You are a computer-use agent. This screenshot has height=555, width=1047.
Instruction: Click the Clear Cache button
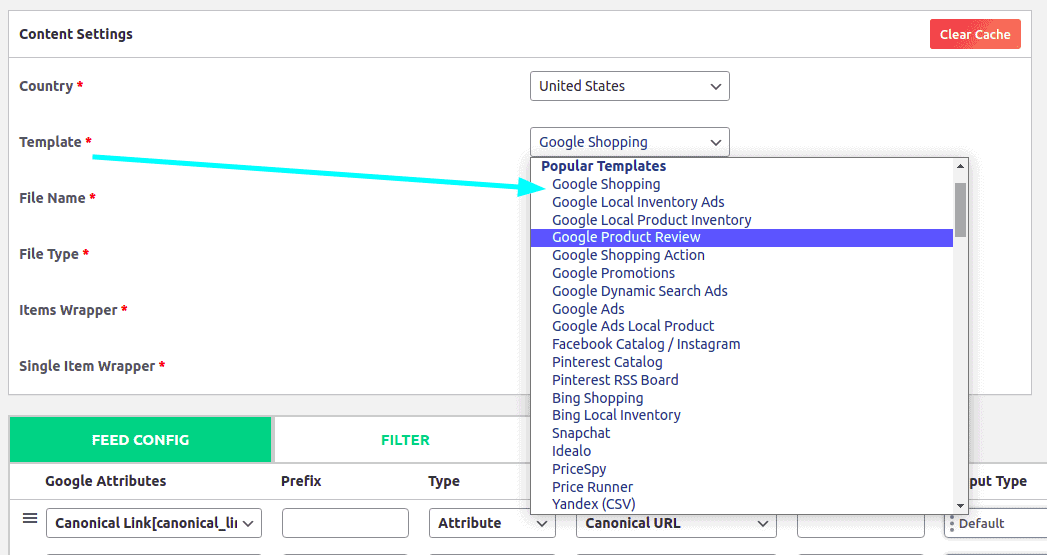975,34
